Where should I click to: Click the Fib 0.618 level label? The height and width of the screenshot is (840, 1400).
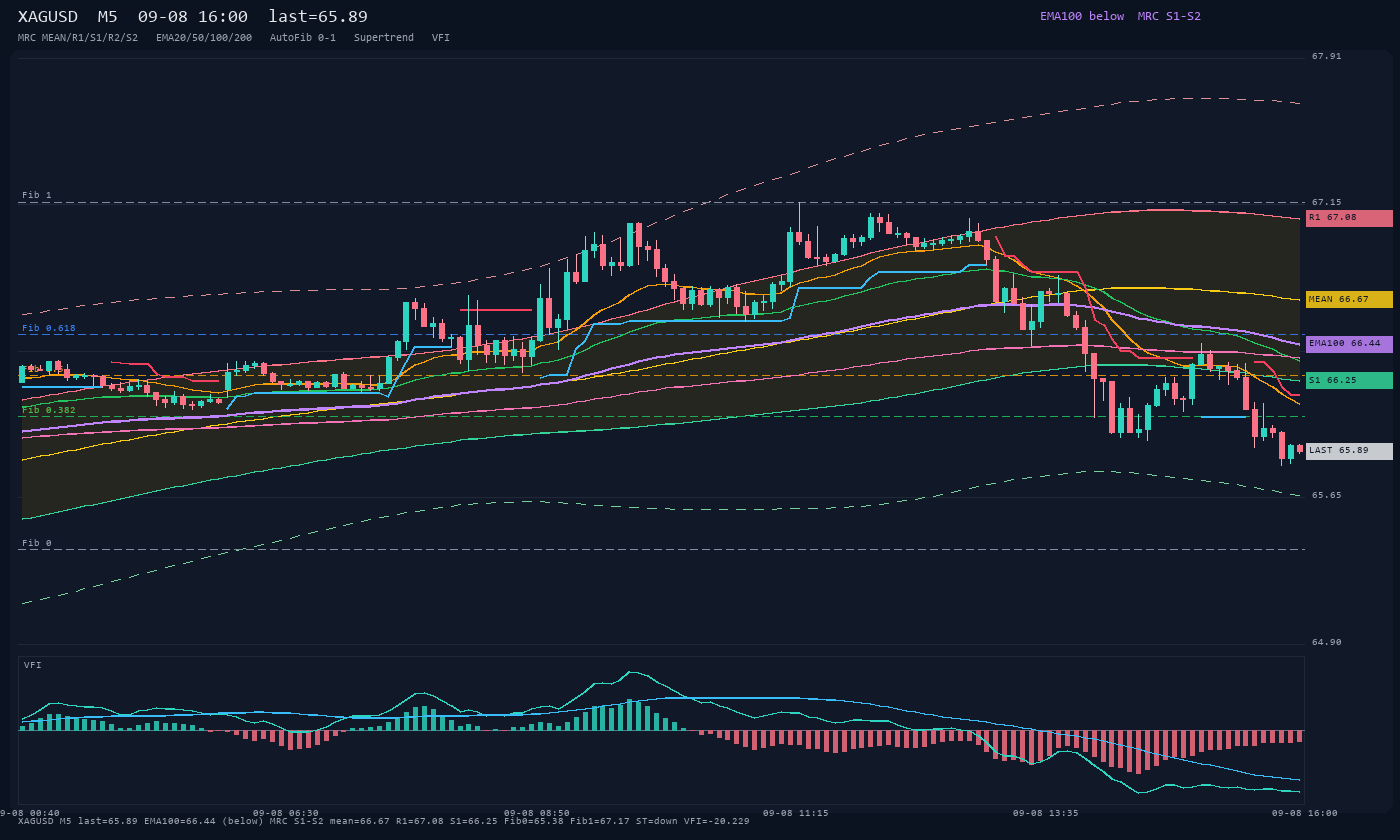point(49,328)
